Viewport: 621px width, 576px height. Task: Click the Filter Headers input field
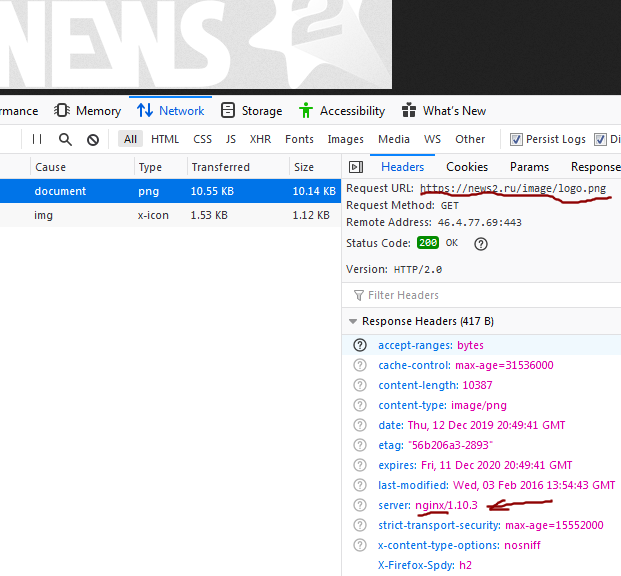[x=481, y=295]
